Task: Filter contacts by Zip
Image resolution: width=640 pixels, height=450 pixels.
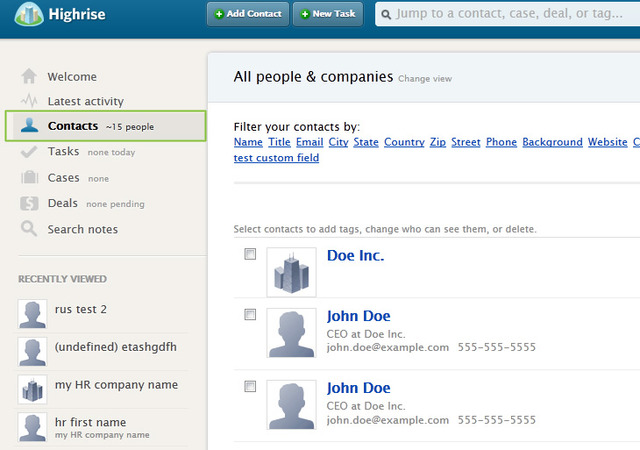Action: click(438, 142)
